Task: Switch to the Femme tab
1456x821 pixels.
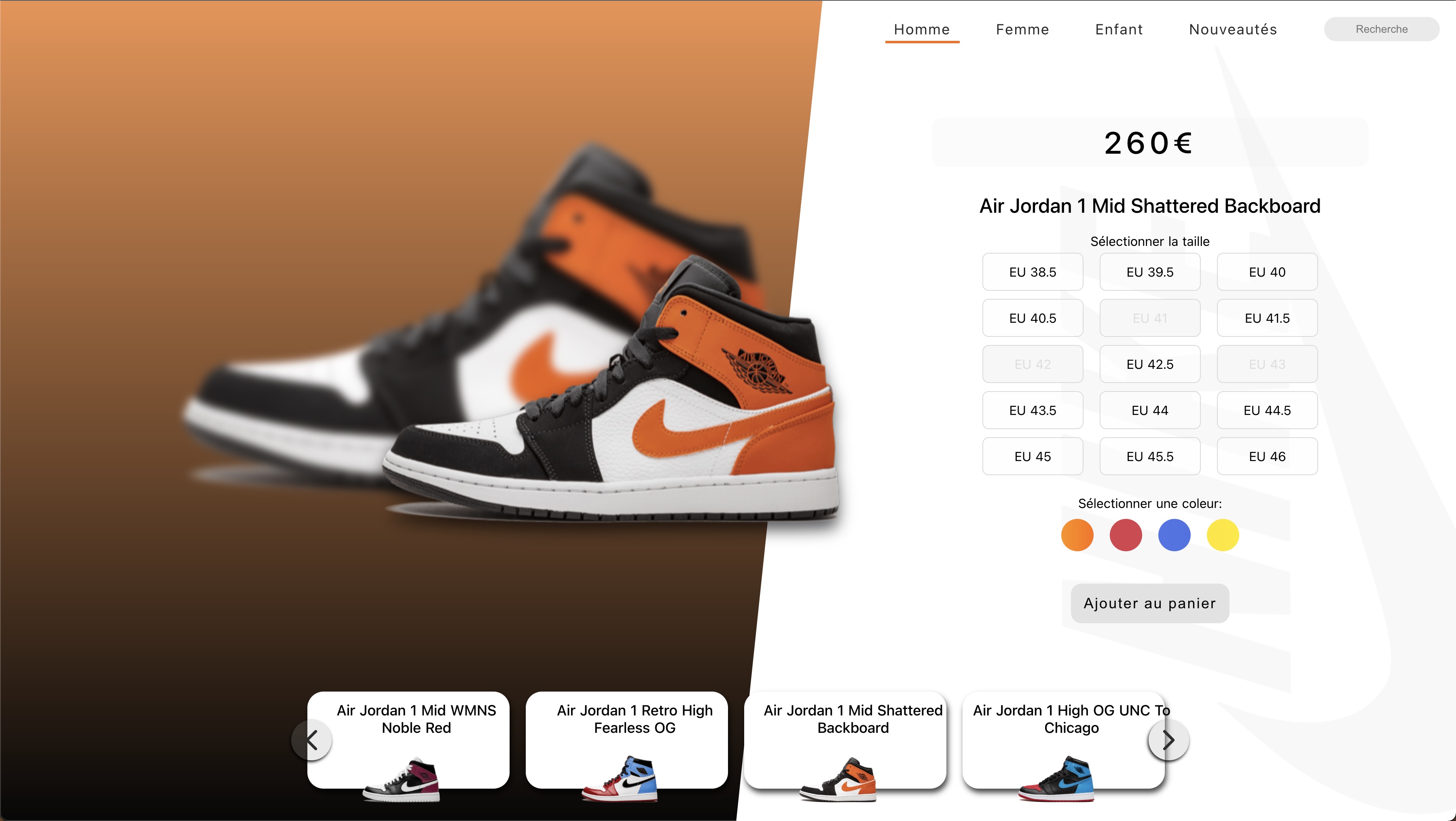Action: (1022, 30)
